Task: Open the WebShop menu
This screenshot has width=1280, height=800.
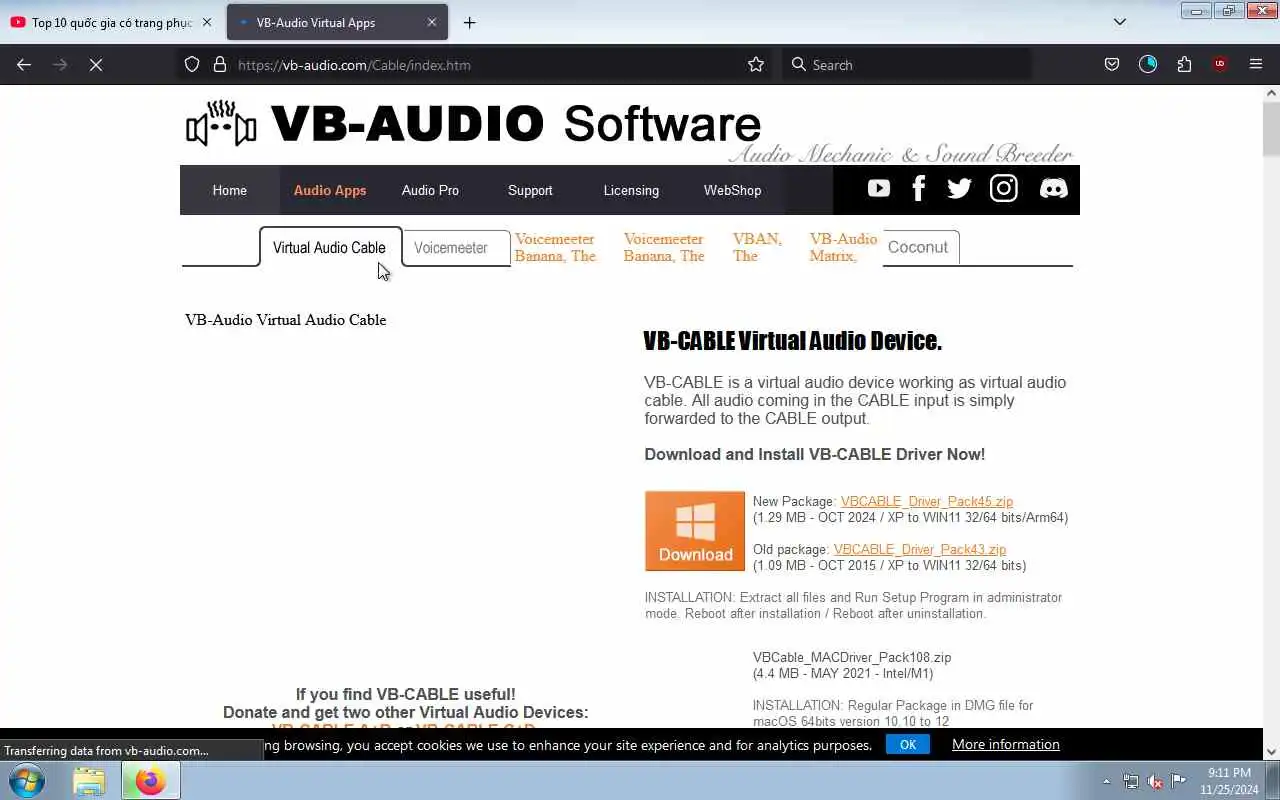Action: click(x=732, y=190)
